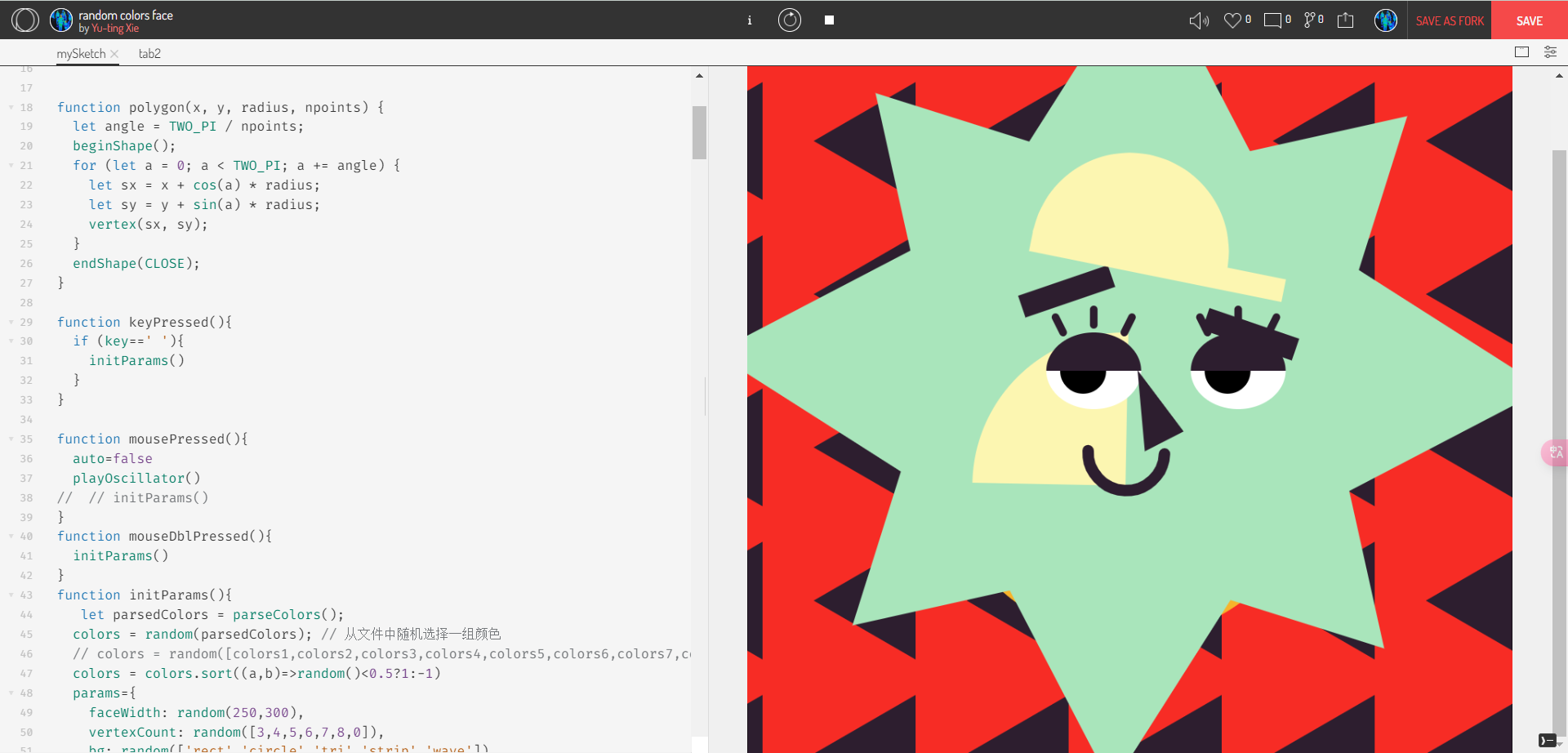
Task: Collapse the mousePressed function at line 35
Action: [x=11, y=439]
